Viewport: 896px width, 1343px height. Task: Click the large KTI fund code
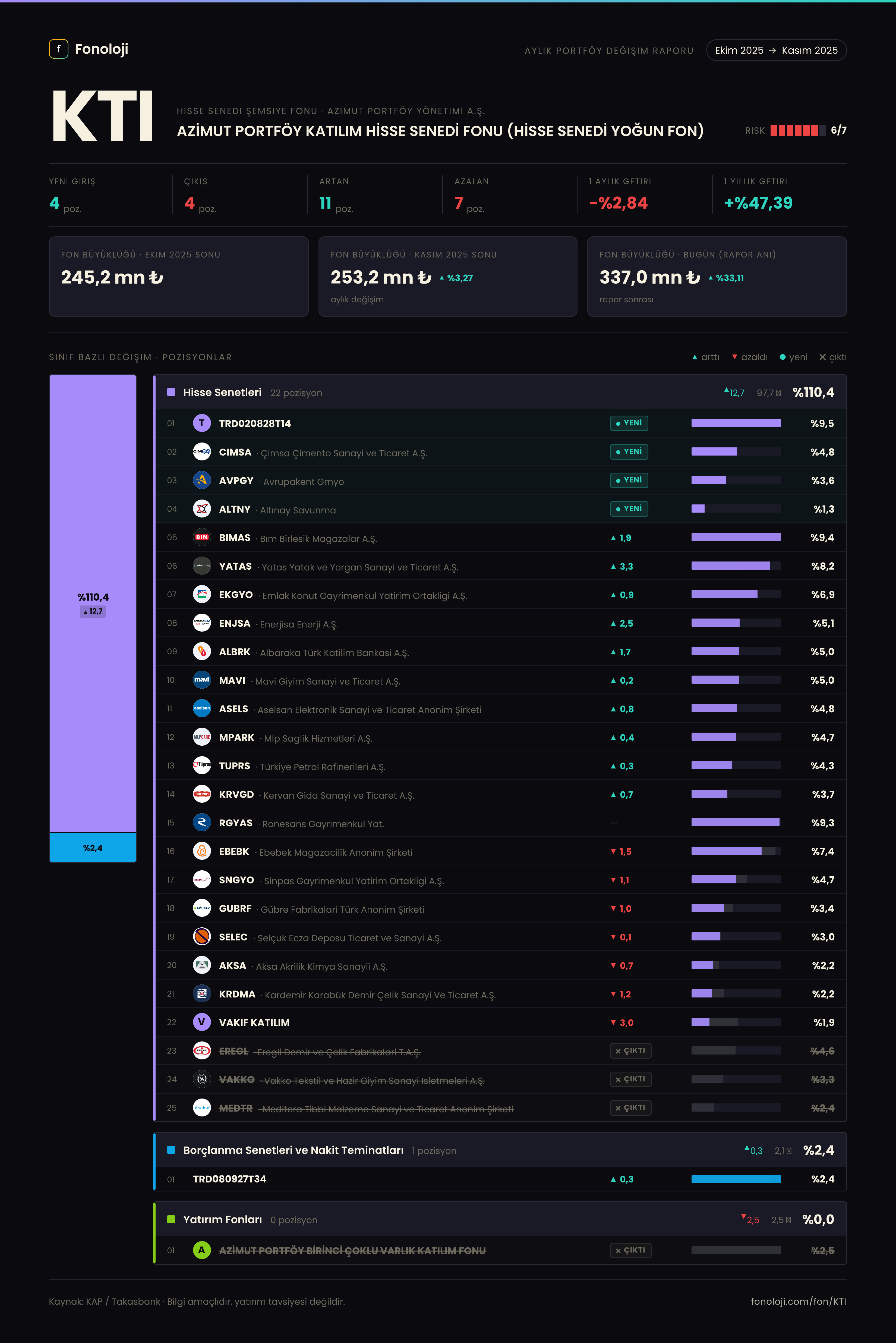pyautogui.click(x=103, y=116)
